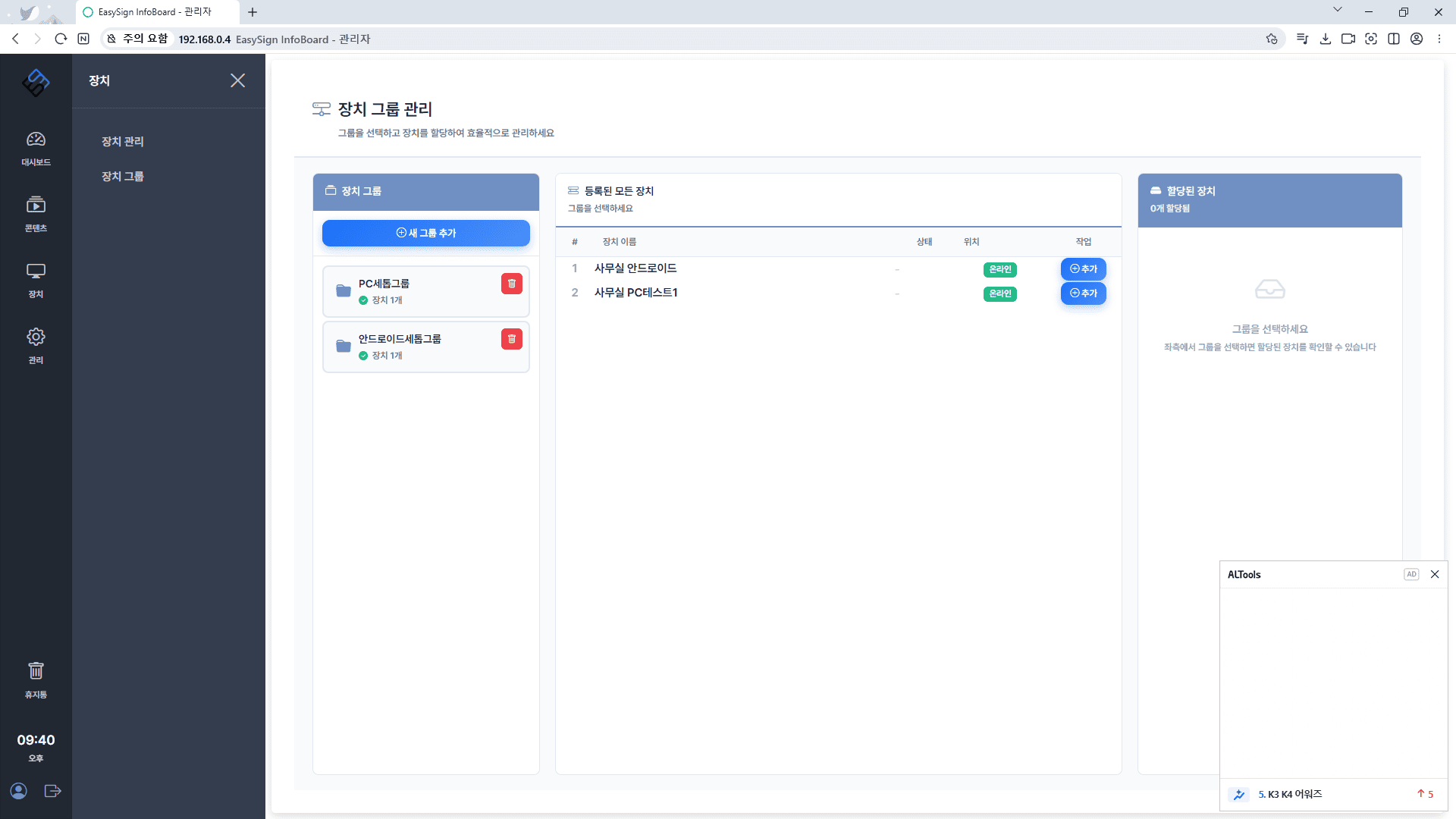Close the 장치 side panel
Image resolution: width=1456 pixels, height=819 pixels.
click(x=237, y=80)
